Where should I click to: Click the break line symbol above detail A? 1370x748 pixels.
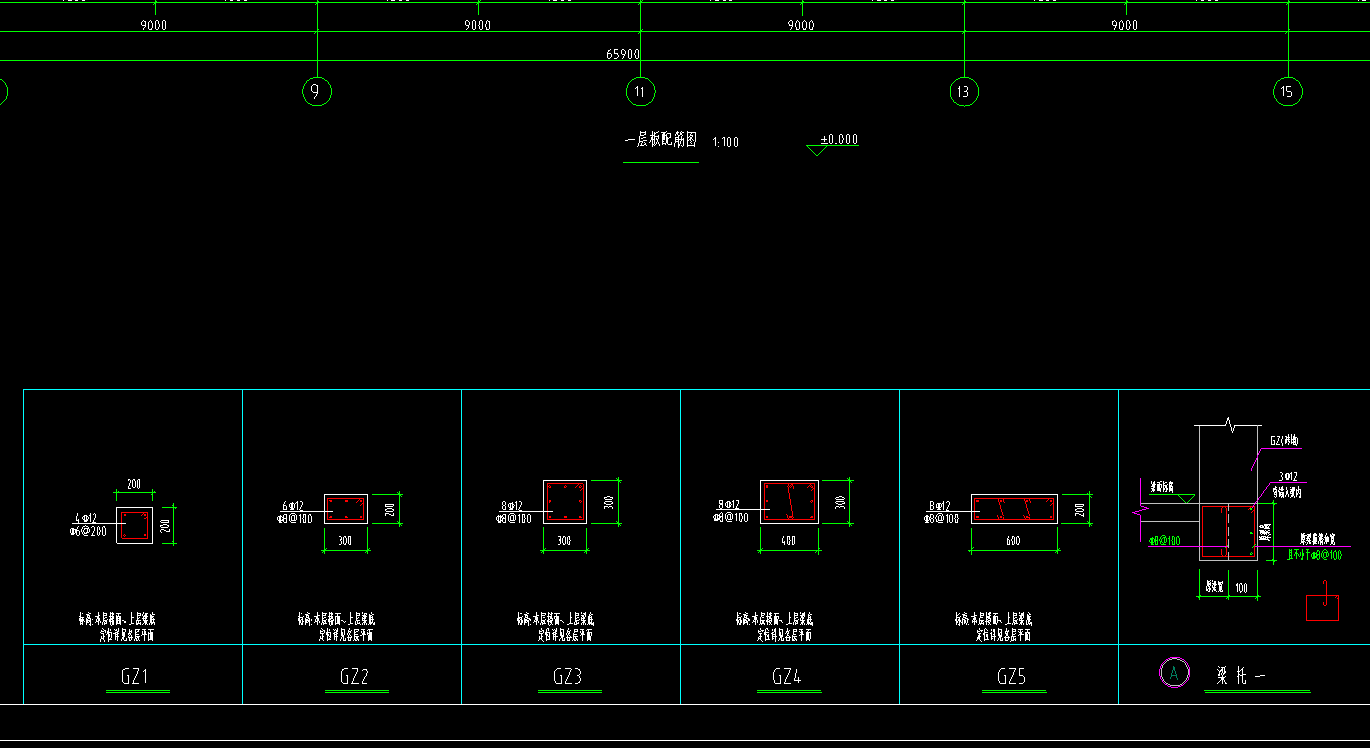click(1228, 427)
